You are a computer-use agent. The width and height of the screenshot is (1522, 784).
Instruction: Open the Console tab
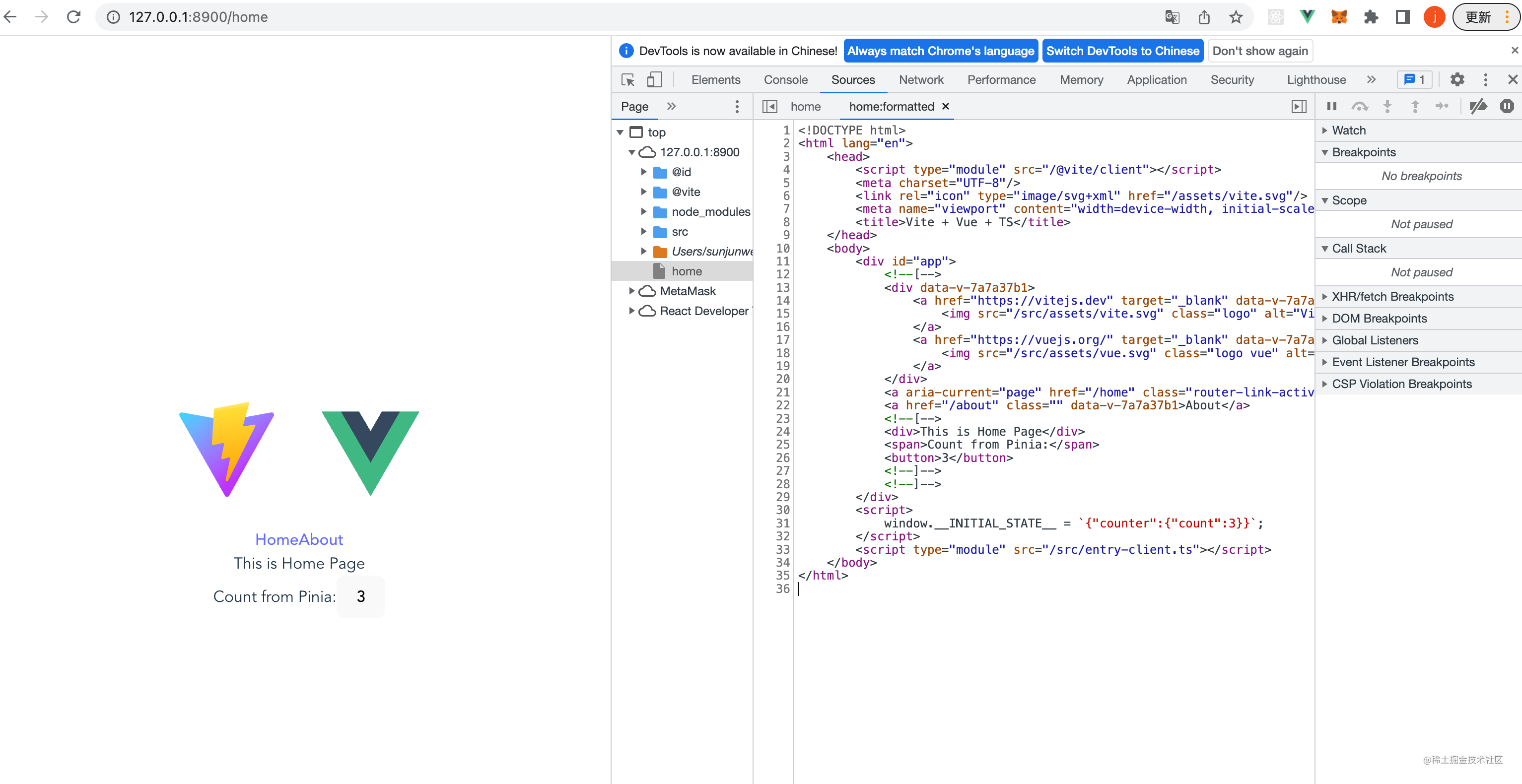tap(785, 80)
